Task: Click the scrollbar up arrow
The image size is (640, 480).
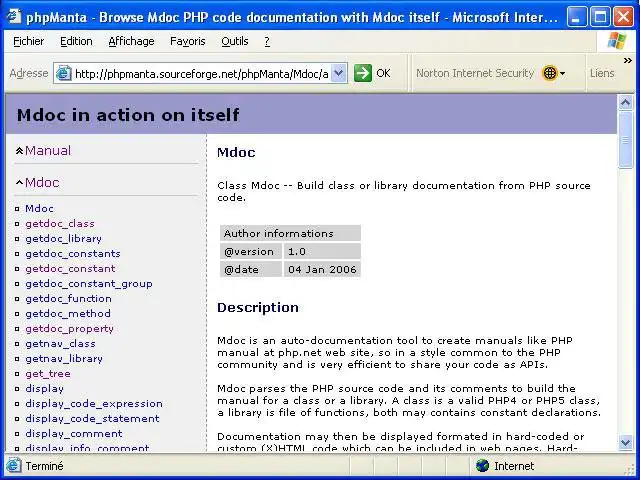Action: (x=625, y=102)
